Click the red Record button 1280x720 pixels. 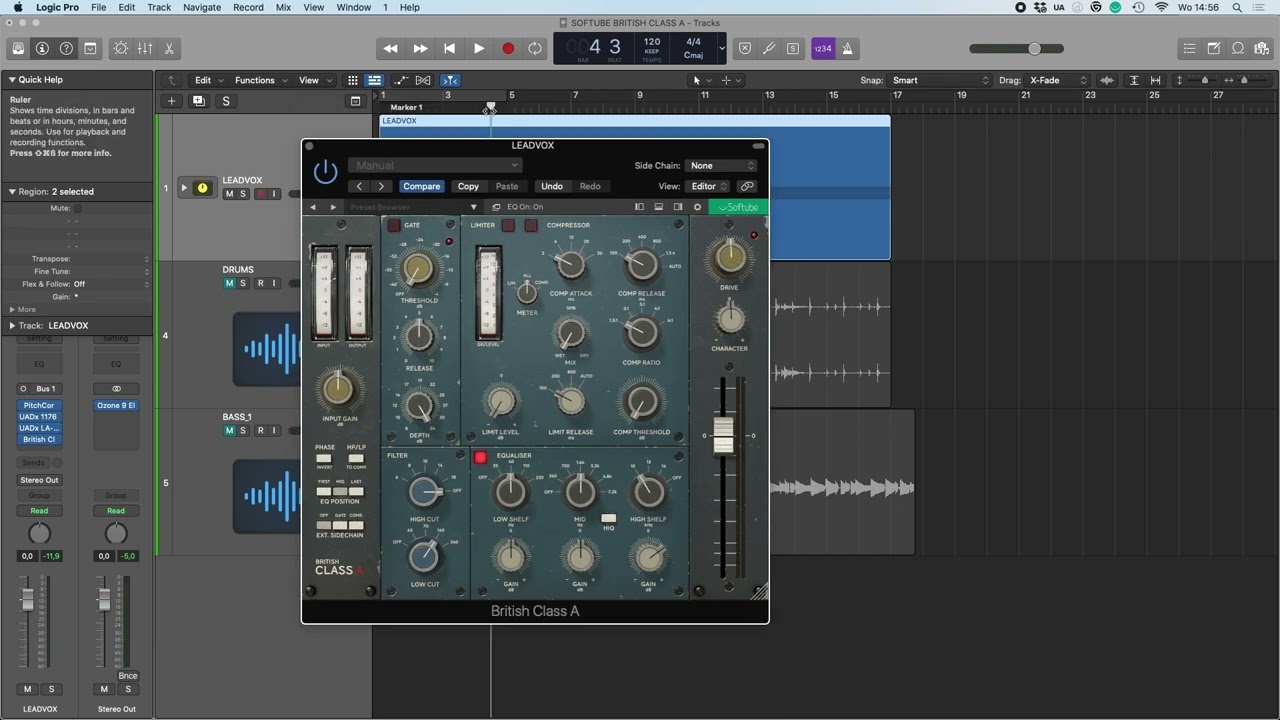coord(507,48)
